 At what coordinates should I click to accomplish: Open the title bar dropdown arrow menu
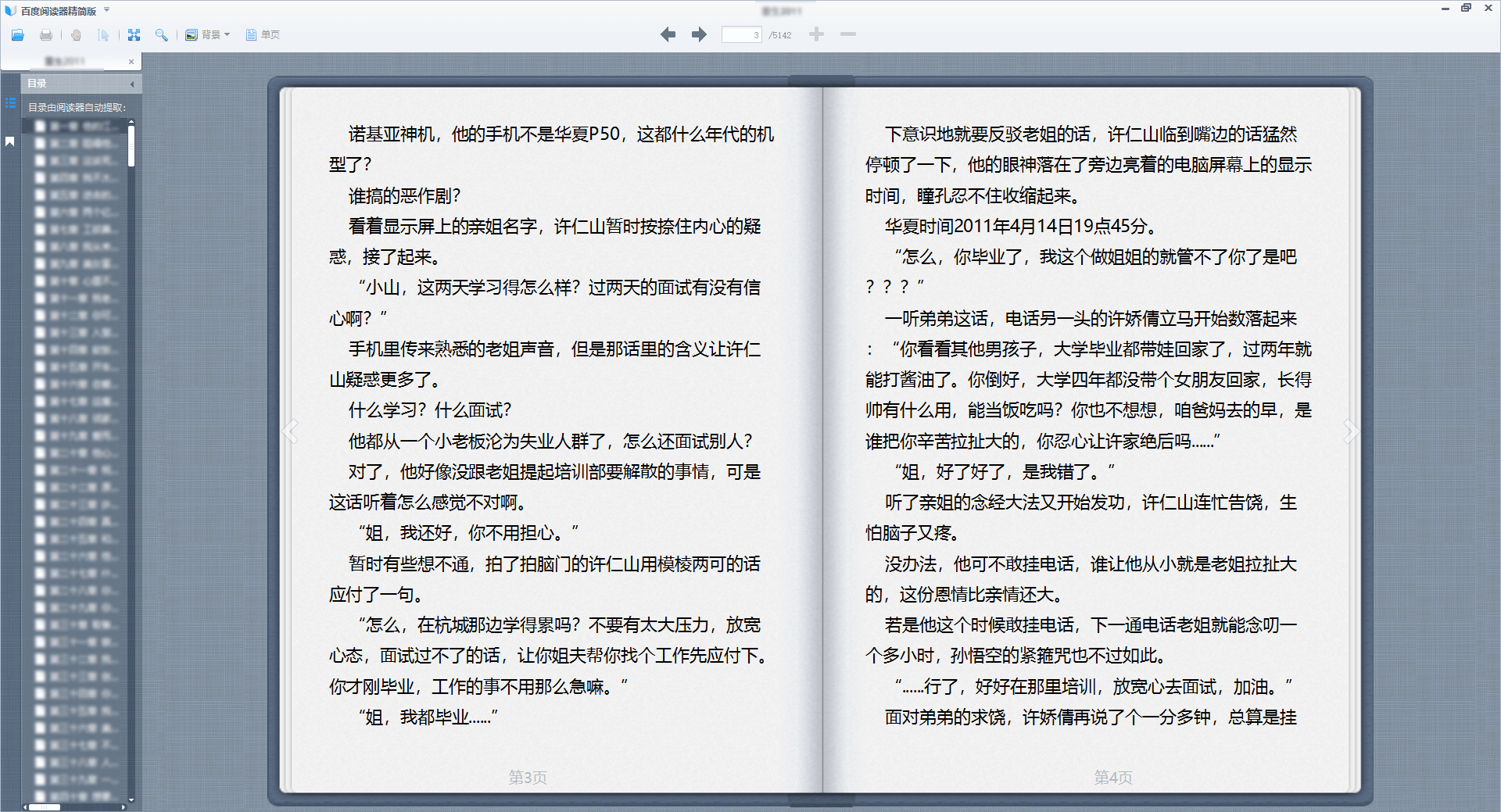[x=106, y=10]
